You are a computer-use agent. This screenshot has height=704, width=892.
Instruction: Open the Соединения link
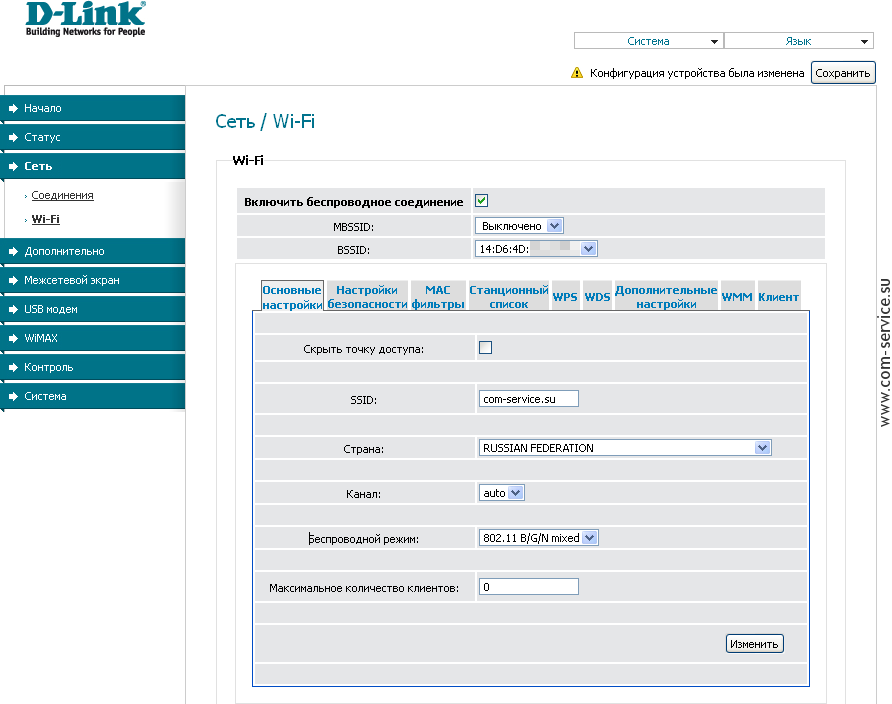pyautogui.click(x=63, y=195)
